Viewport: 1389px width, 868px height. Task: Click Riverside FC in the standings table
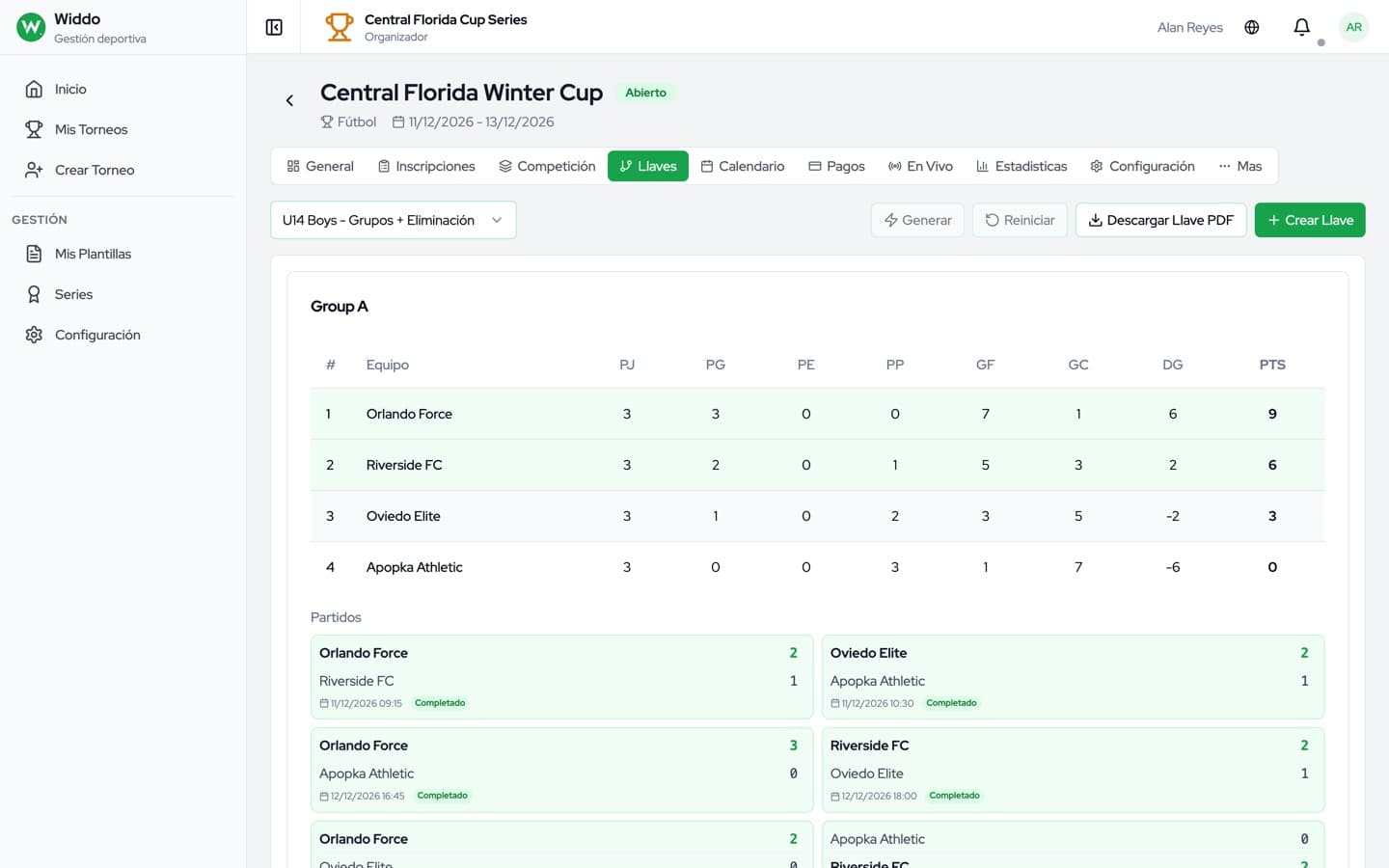pyautogui.click(x=404, y=465)
